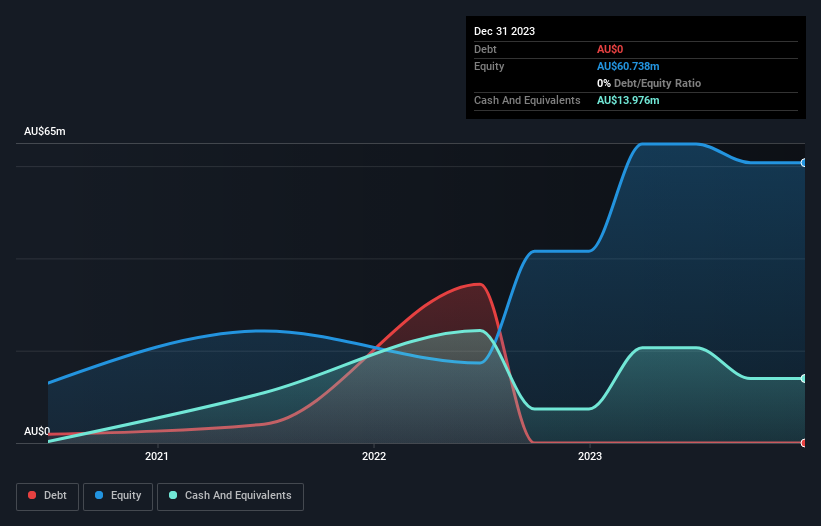
Task: Click the Dec 31 2023 tooltip date
Action: click(504, 31)
